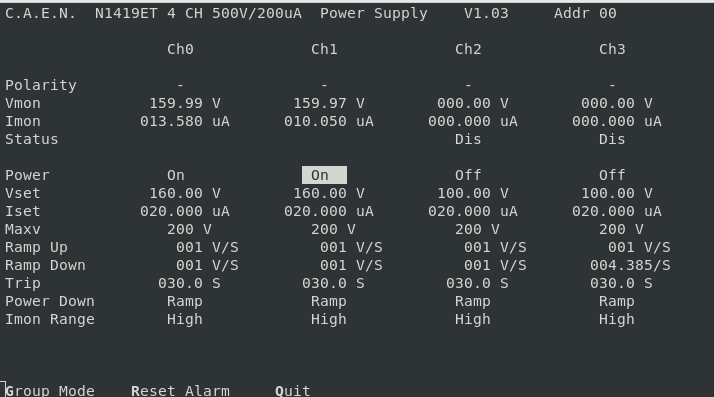Select Ch3 Maxv 200 V value
This screenshot has height=397, width=714.
[621, 229]
